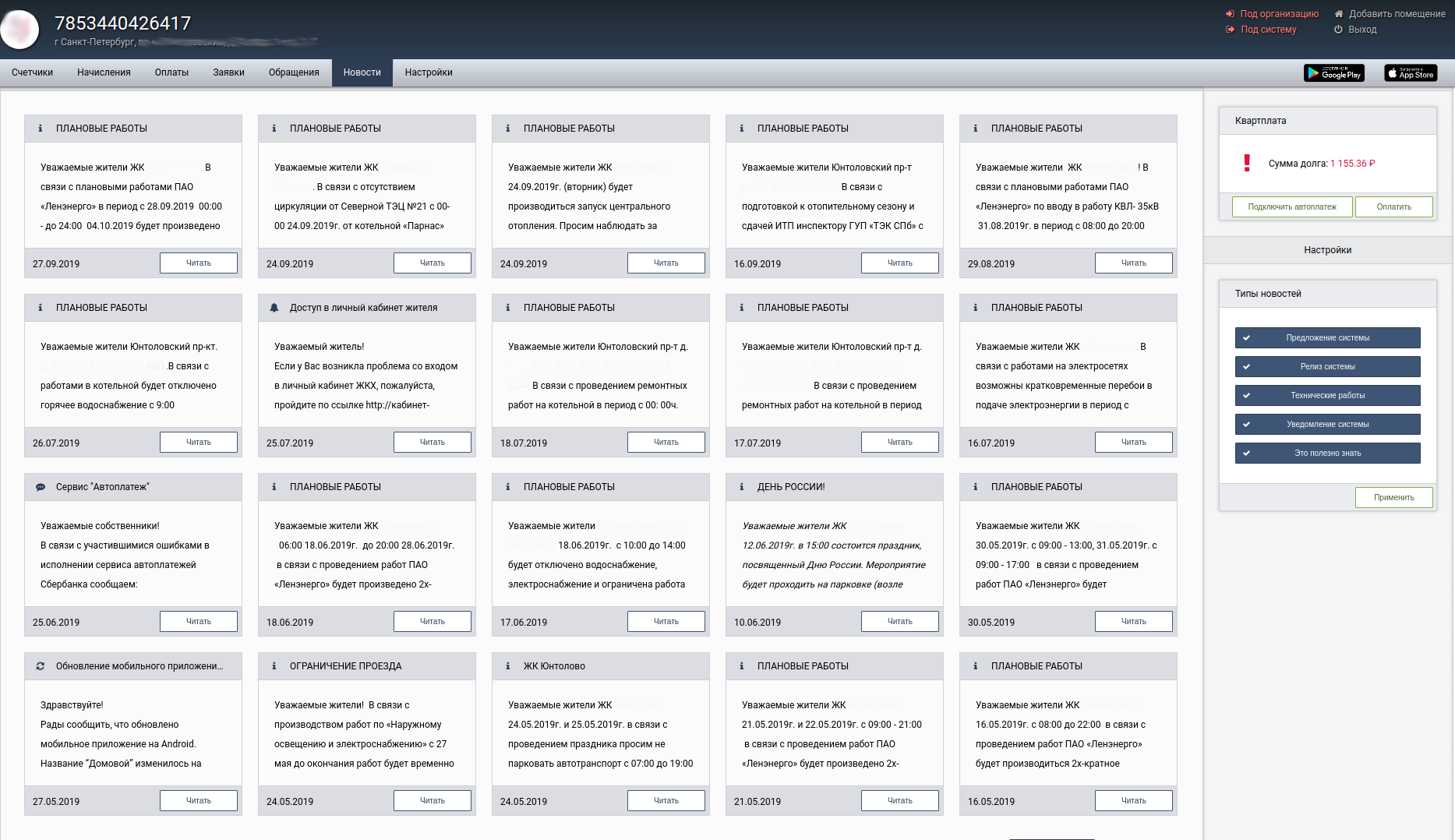Click refresh icon on Обновление мобильного приложения card
The height and width of the screenshot is (840, 1455).
(x=41, y=666)
